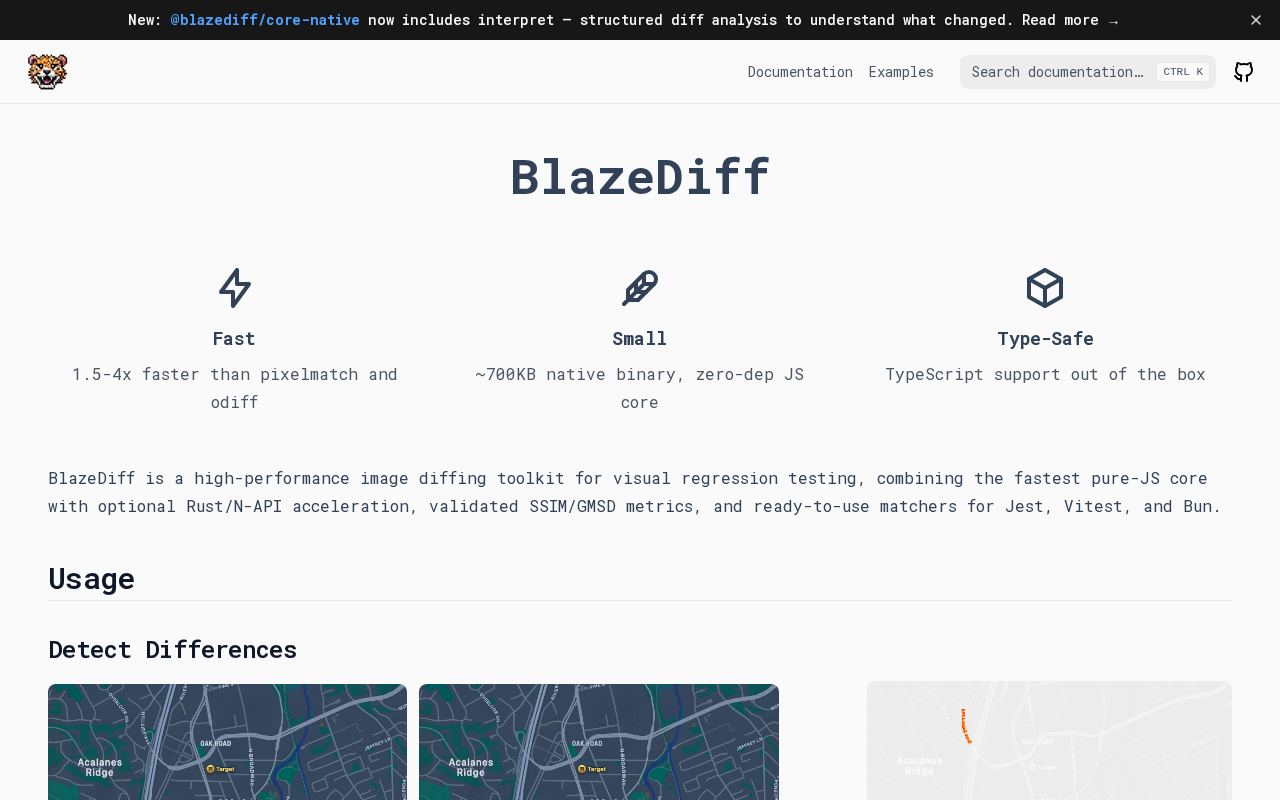Screen dimensions: 1280x800
Task: Click the Fast feature heading
Action: (x=234, y=339)
